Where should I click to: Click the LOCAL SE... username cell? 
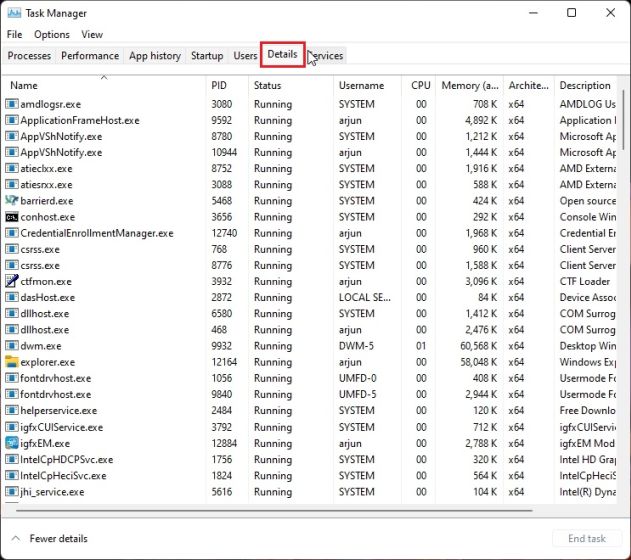tap(365, 297)
